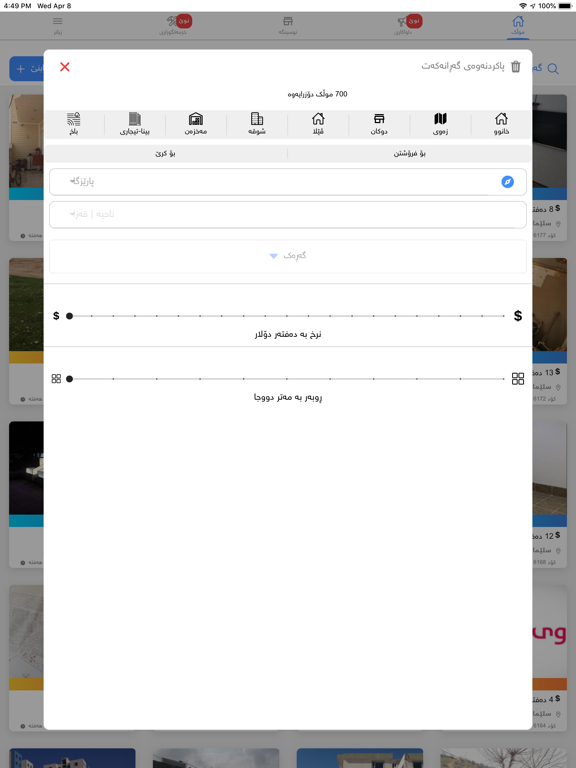Click the price slider handle
576x768 pixels.
click(70, 316)
